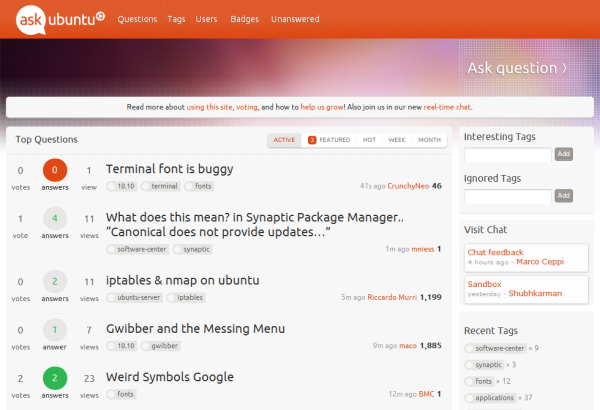Open the Tags nav item
600x410 pixels.
[x=176, y=19]
